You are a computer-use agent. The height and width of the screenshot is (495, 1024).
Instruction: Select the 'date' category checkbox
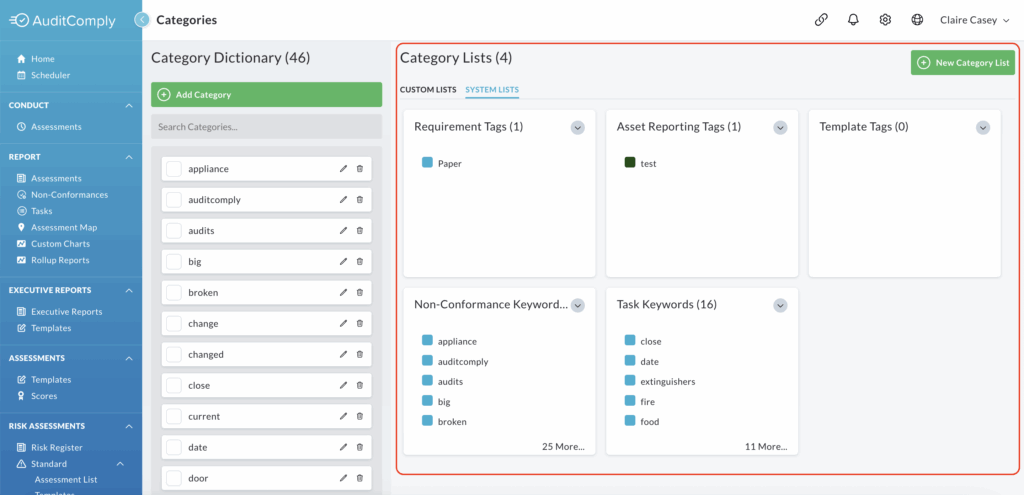point(174,447)
